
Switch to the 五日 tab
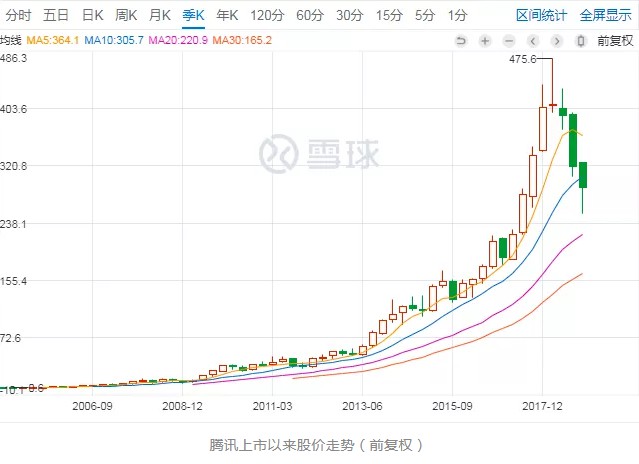click(56, 15)
